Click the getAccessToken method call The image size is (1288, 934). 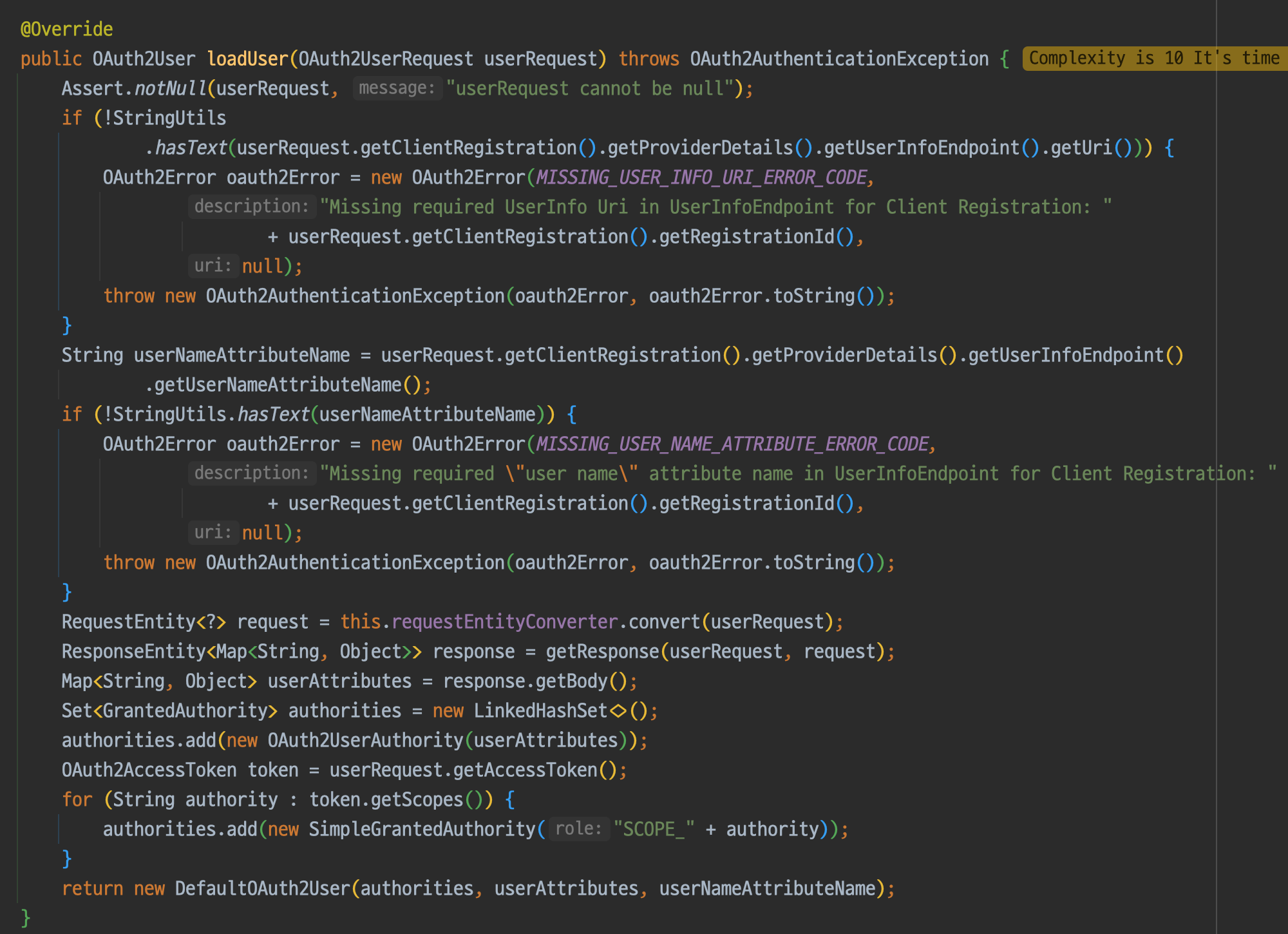[526, 770]
